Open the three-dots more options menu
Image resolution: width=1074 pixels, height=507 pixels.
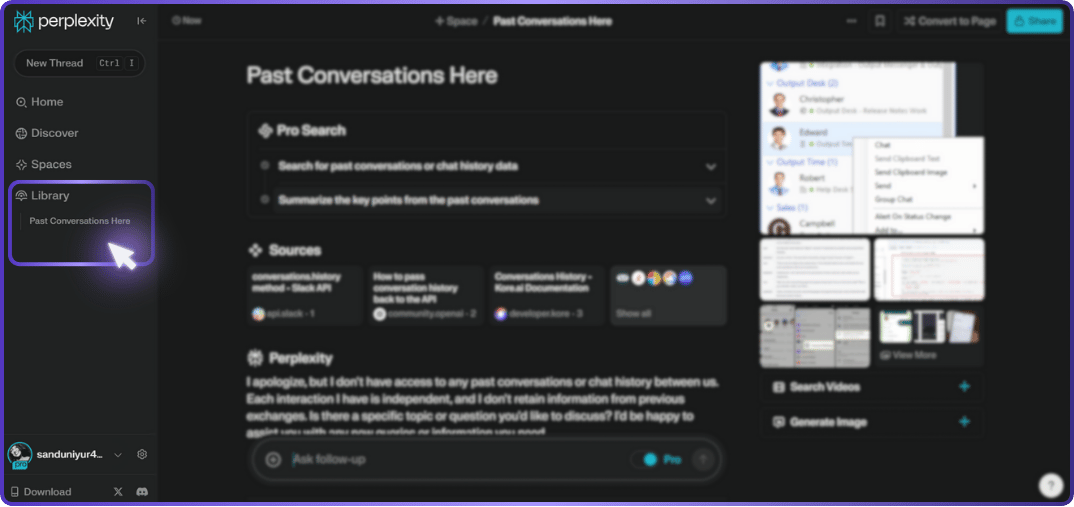tap(851, 21)
